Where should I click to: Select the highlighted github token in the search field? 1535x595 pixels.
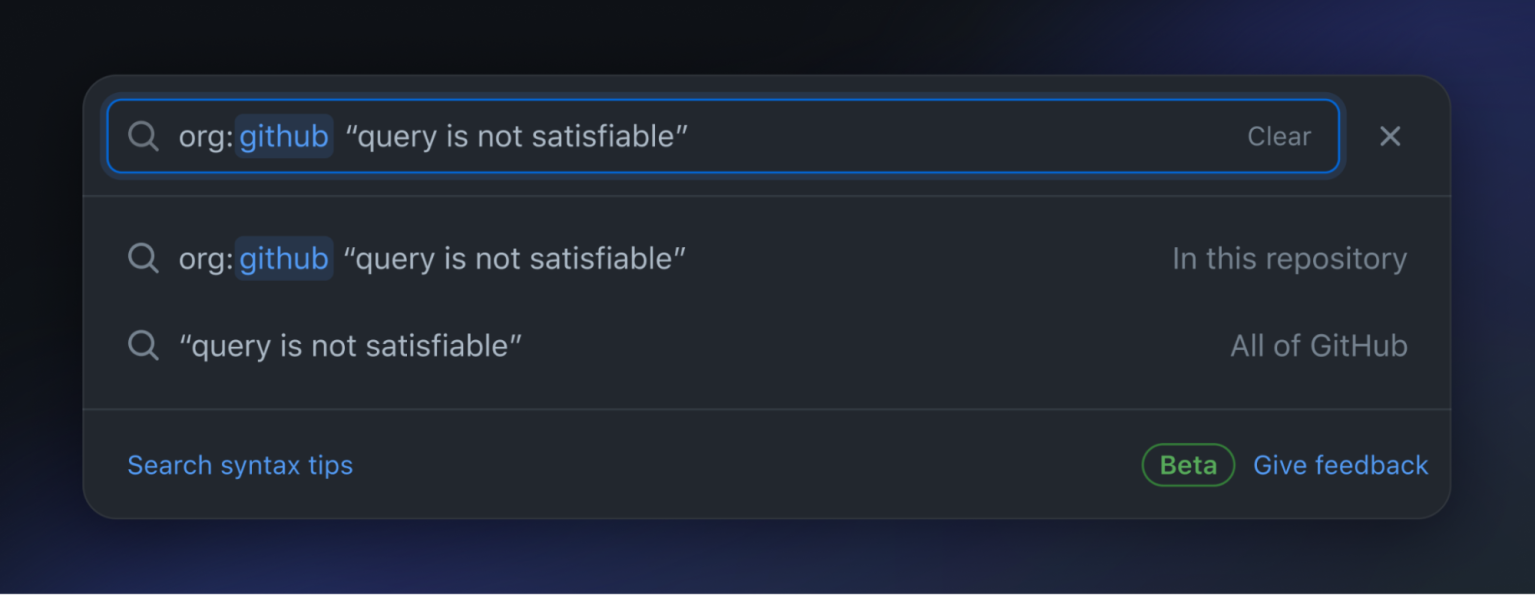tap(284, 137)
